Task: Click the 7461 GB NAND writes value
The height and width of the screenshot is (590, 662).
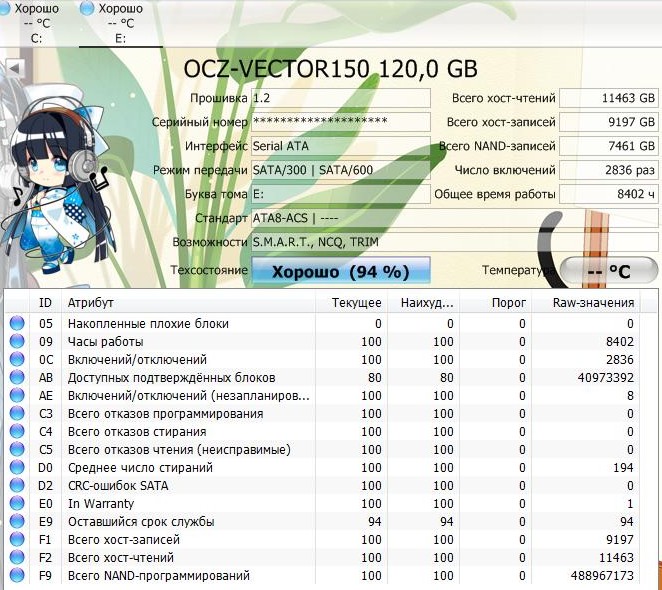Action: tap(608, 146)
